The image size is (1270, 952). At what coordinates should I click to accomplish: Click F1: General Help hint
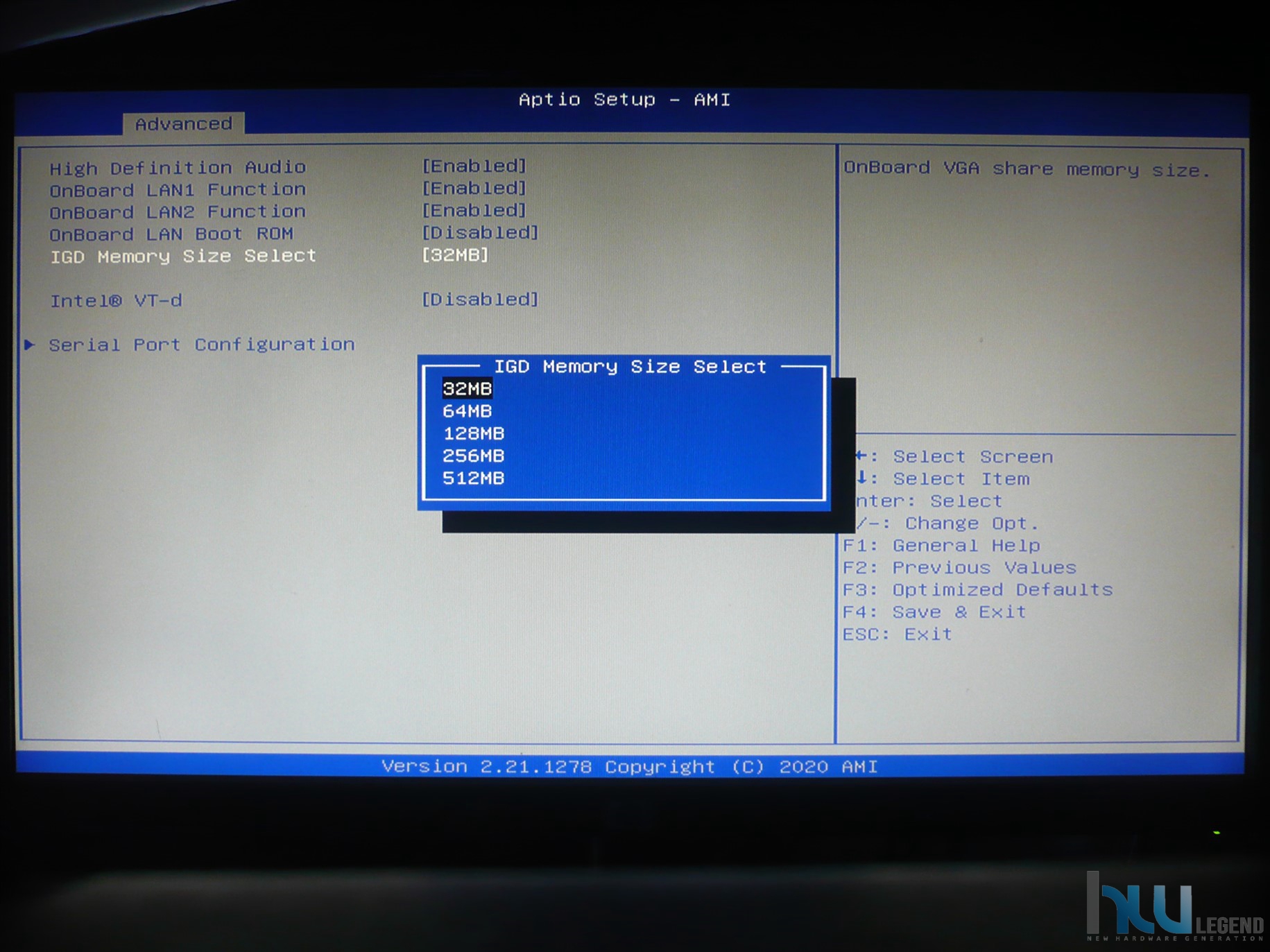coord(942,546)
